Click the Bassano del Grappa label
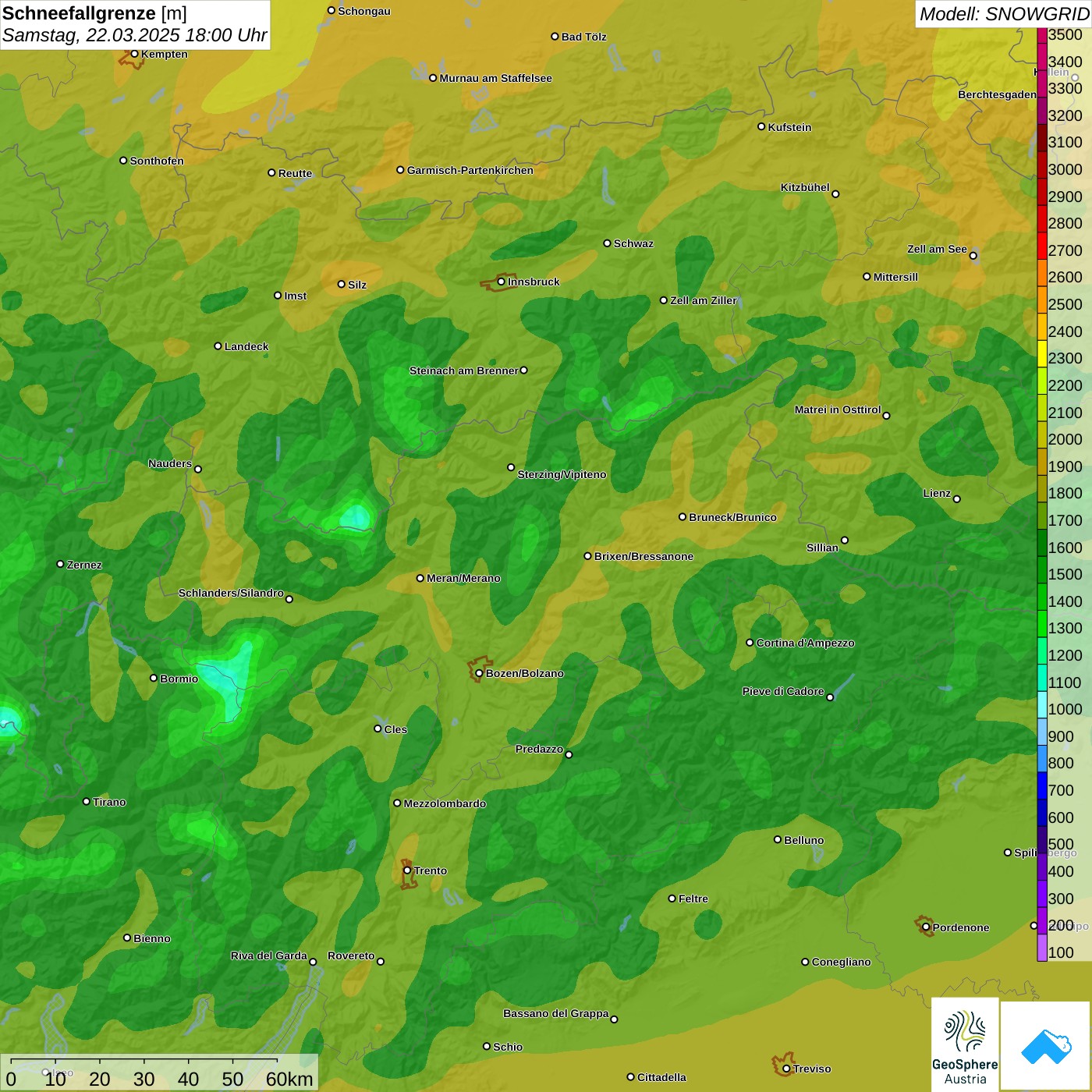Viewport: 1092px width, 1092px height. coord(556,1013)
